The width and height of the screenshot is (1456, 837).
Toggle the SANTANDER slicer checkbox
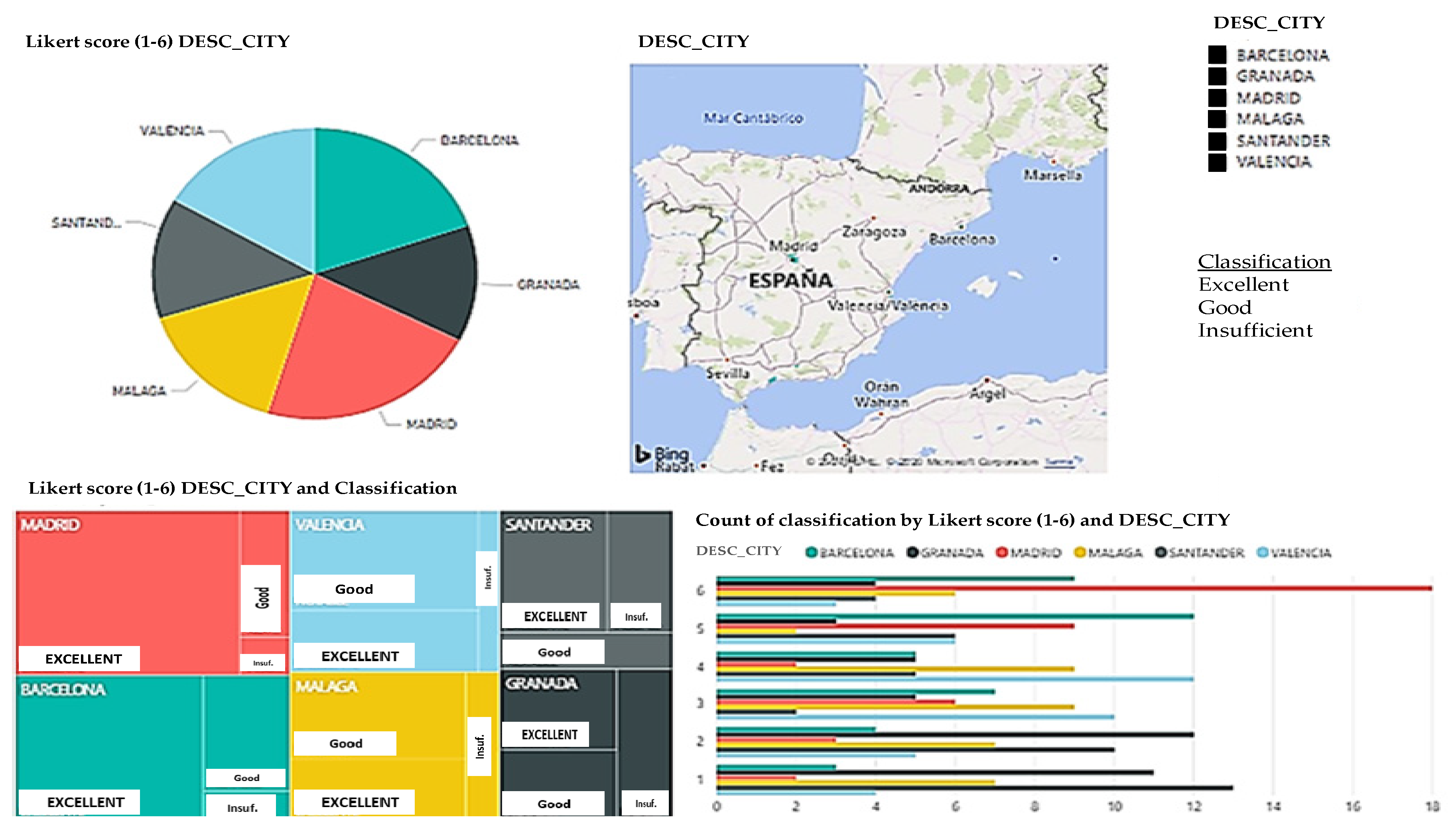(x=1217, y=141)
